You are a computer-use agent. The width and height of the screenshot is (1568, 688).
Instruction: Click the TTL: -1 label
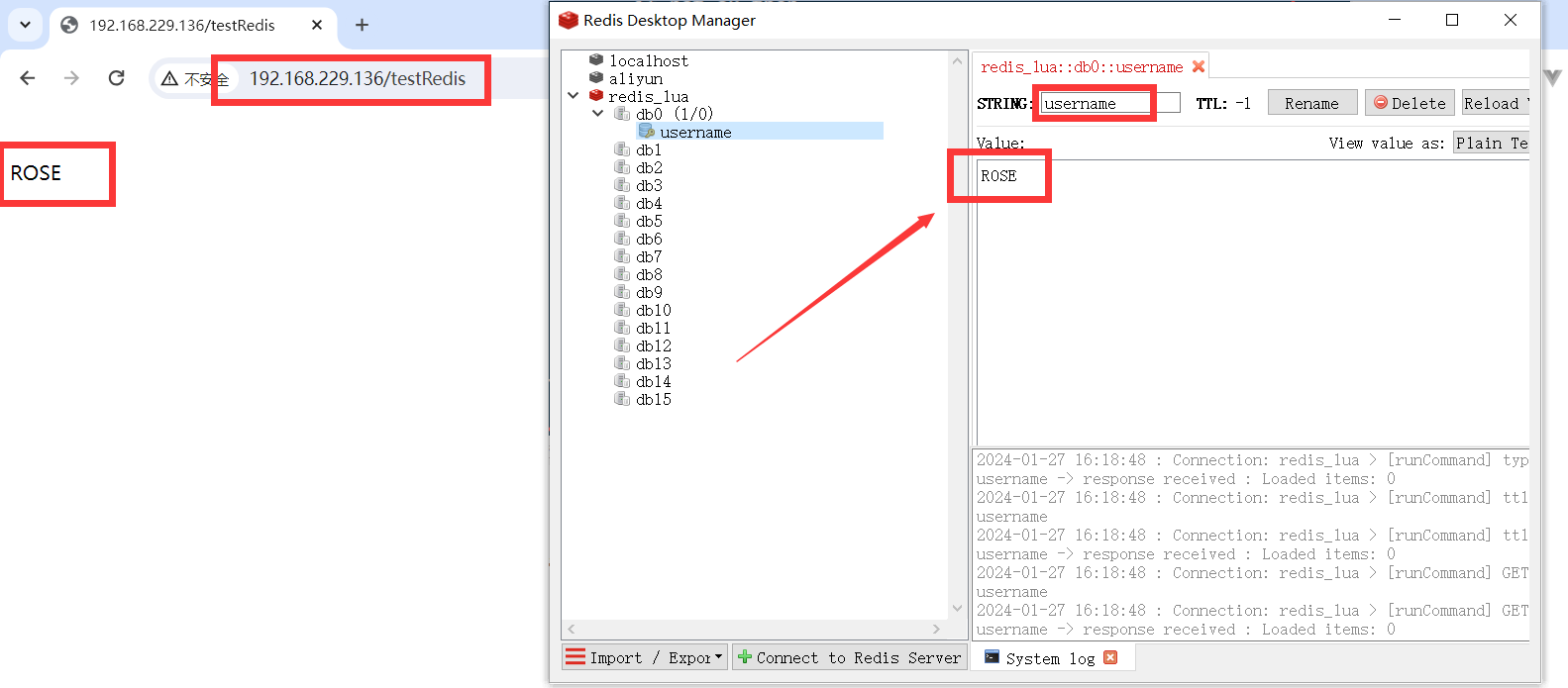1223,103
